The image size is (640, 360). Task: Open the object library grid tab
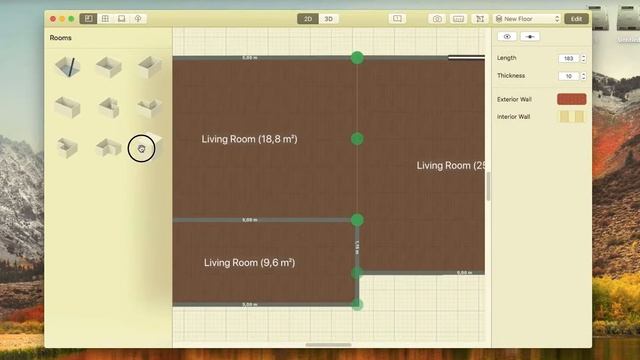click(x=105, y=19)
